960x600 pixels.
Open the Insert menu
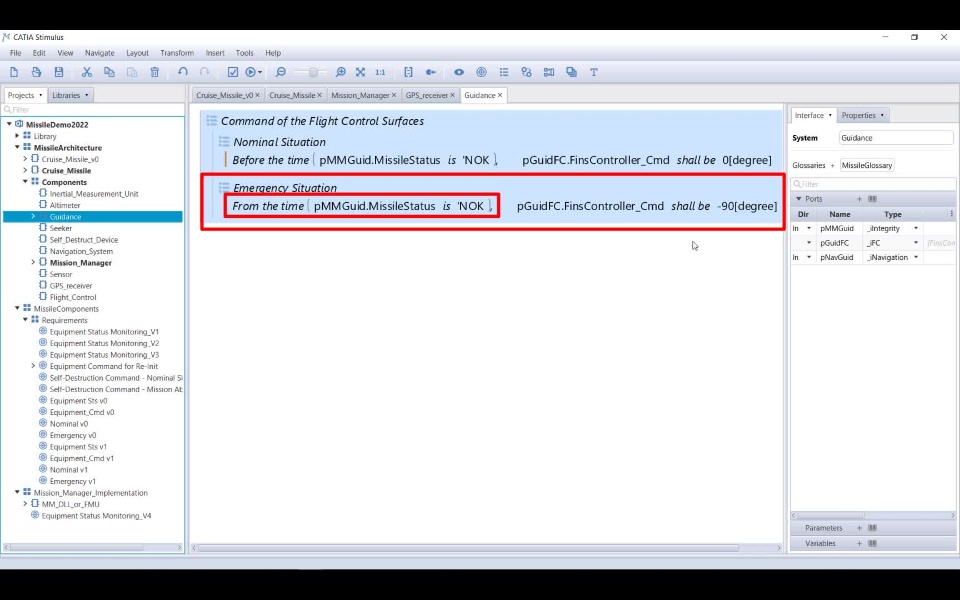coord(215,53)
